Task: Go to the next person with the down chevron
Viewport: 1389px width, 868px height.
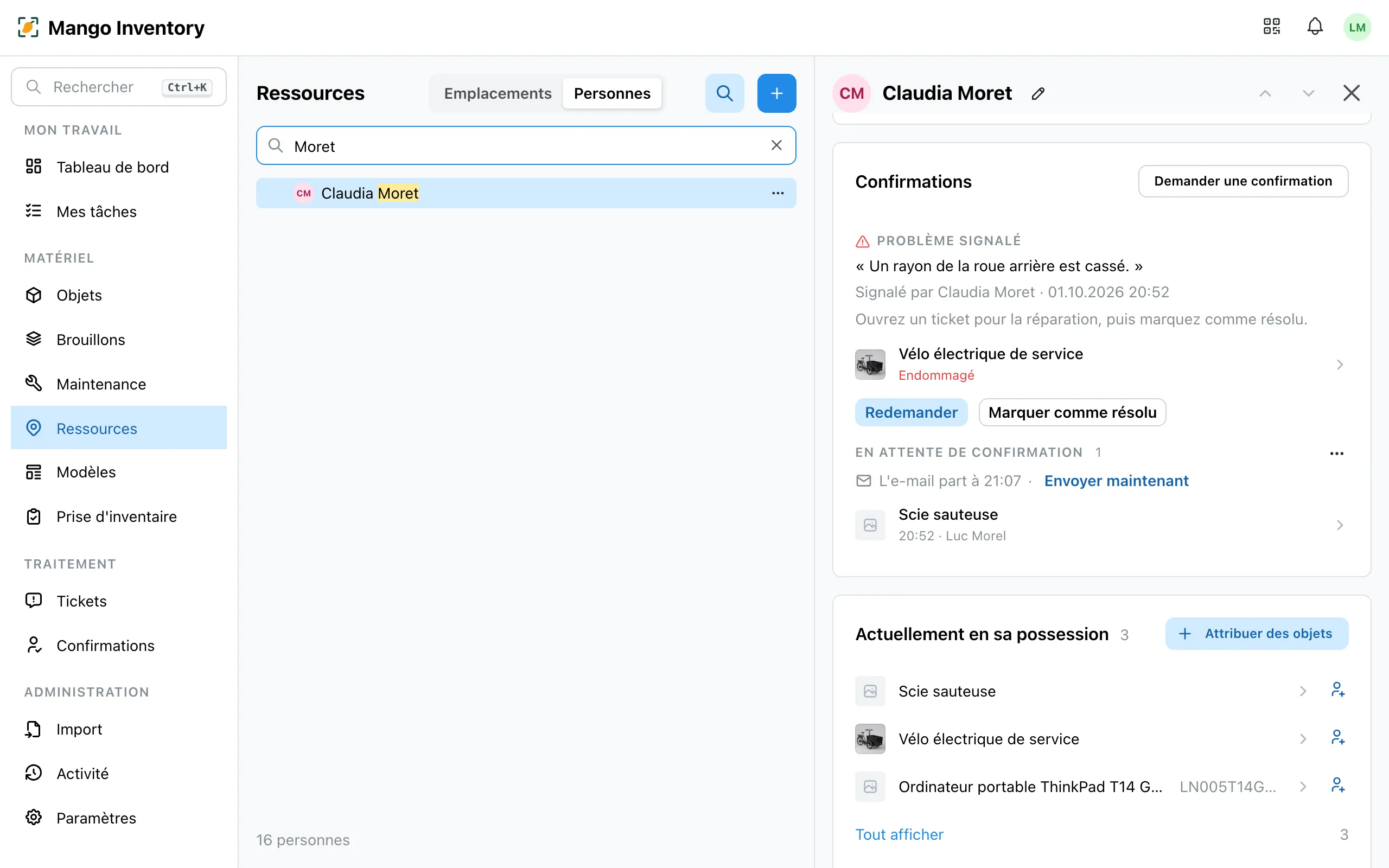Action: [1308, 93]
